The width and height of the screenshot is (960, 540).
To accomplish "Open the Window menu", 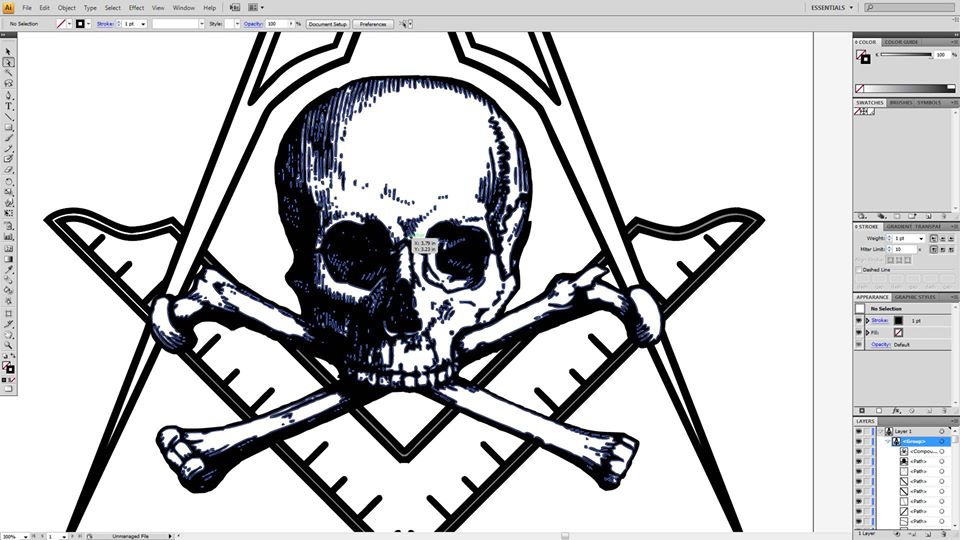I will [x=184, y=8].
